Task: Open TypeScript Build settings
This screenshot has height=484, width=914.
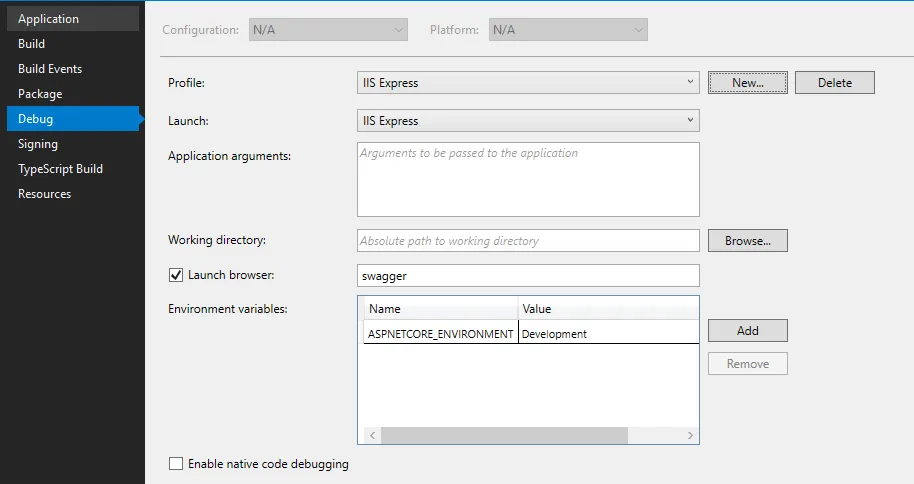Action: [60, 169]
